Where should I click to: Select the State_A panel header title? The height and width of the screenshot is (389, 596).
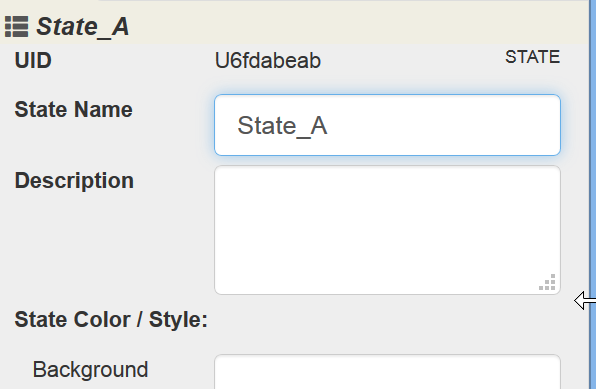[x=82, y=27]
